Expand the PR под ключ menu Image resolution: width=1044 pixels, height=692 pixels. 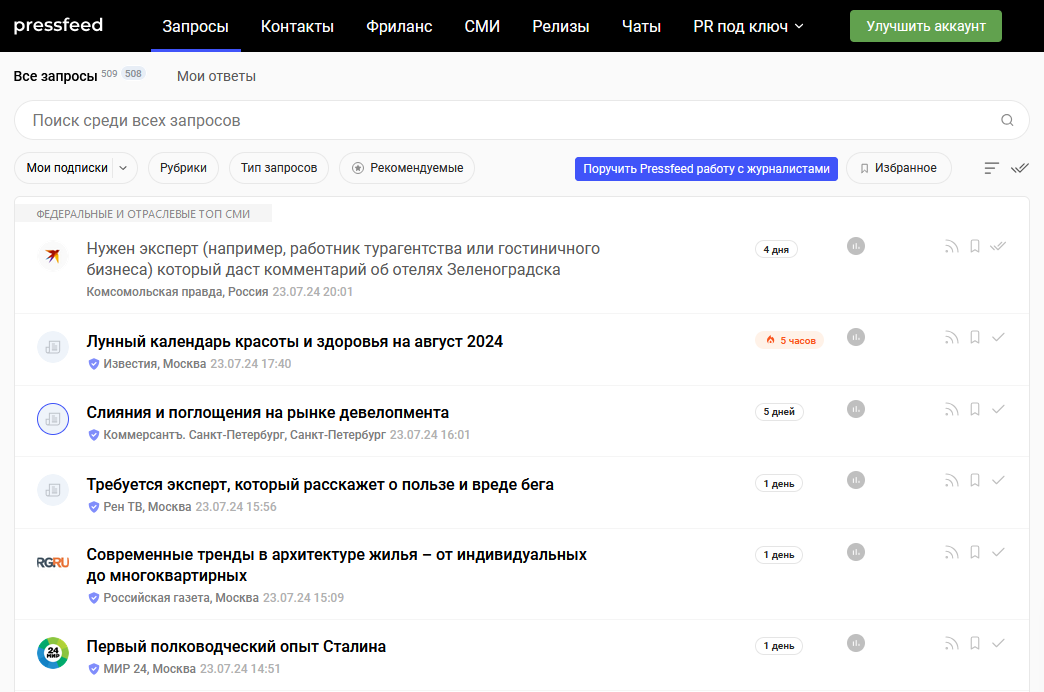(748, 26)
